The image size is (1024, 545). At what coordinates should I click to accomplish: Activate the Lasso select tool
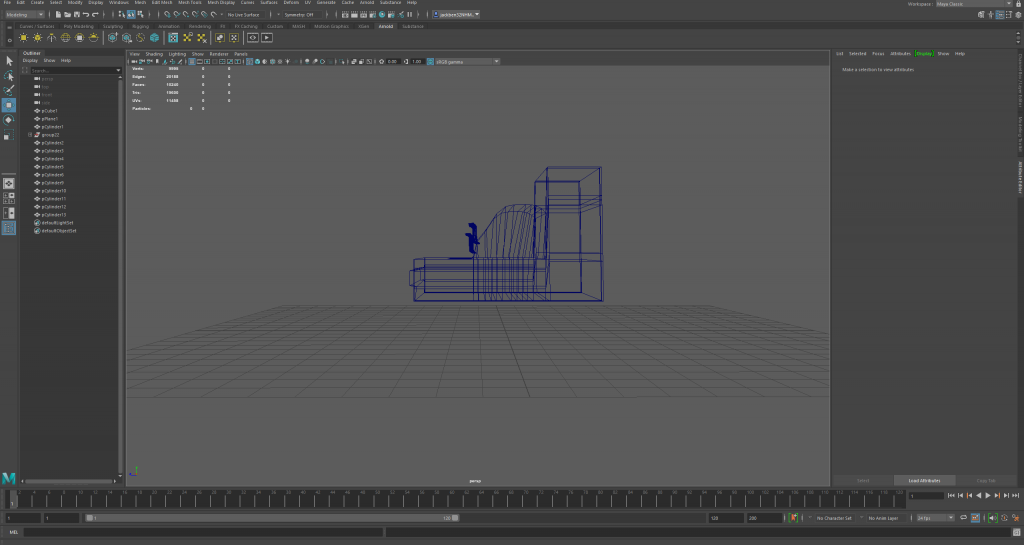[9, 76]
